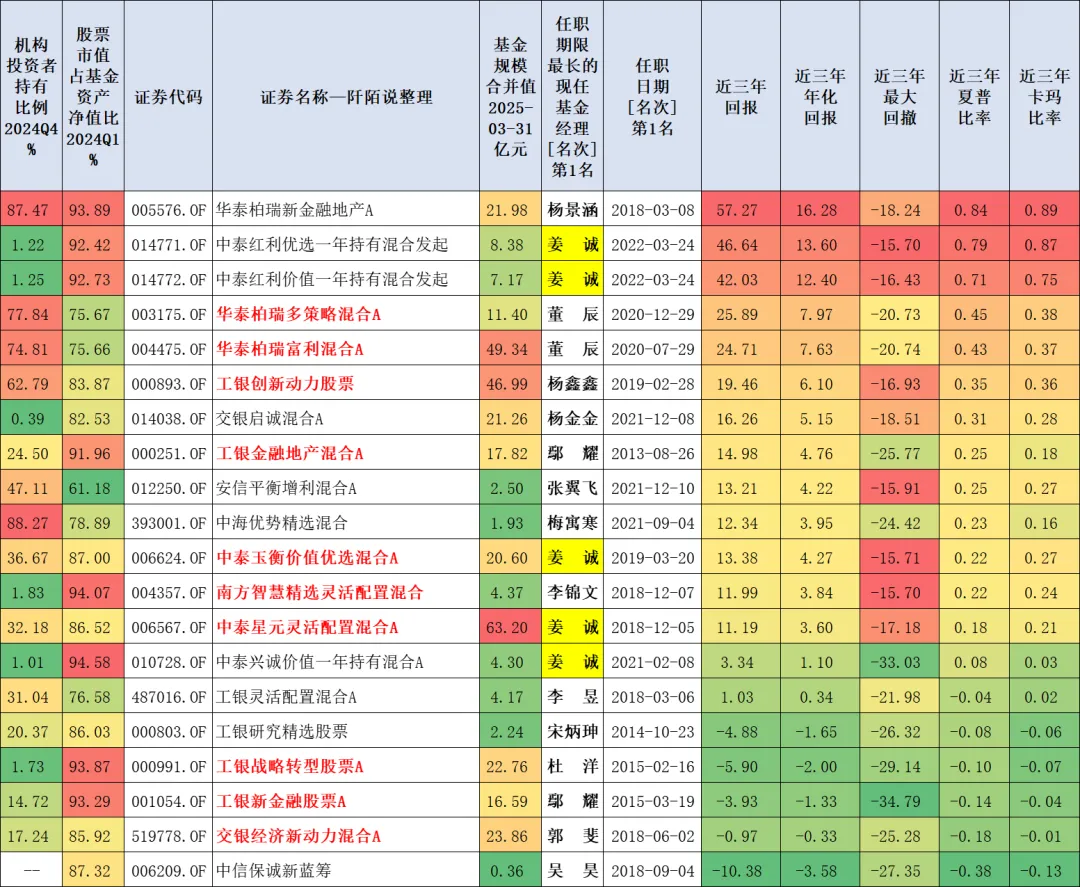Select the 证券名称—阡陌说整理 column header
1080x887 pixels.
coord(346,96)
